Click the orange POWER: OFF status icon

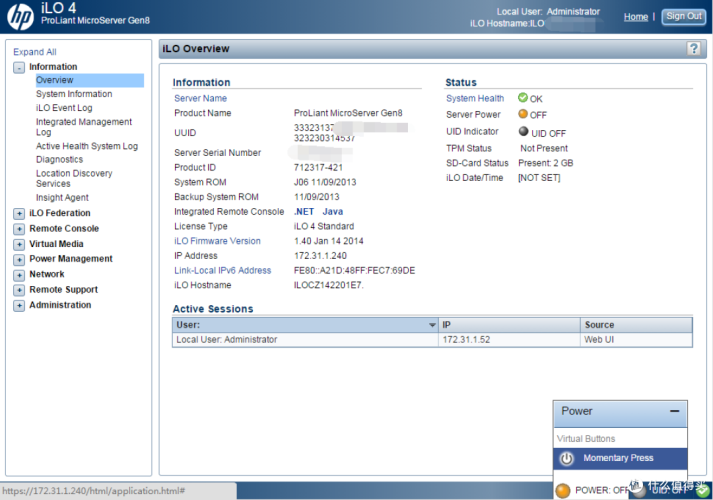[563, 490]
